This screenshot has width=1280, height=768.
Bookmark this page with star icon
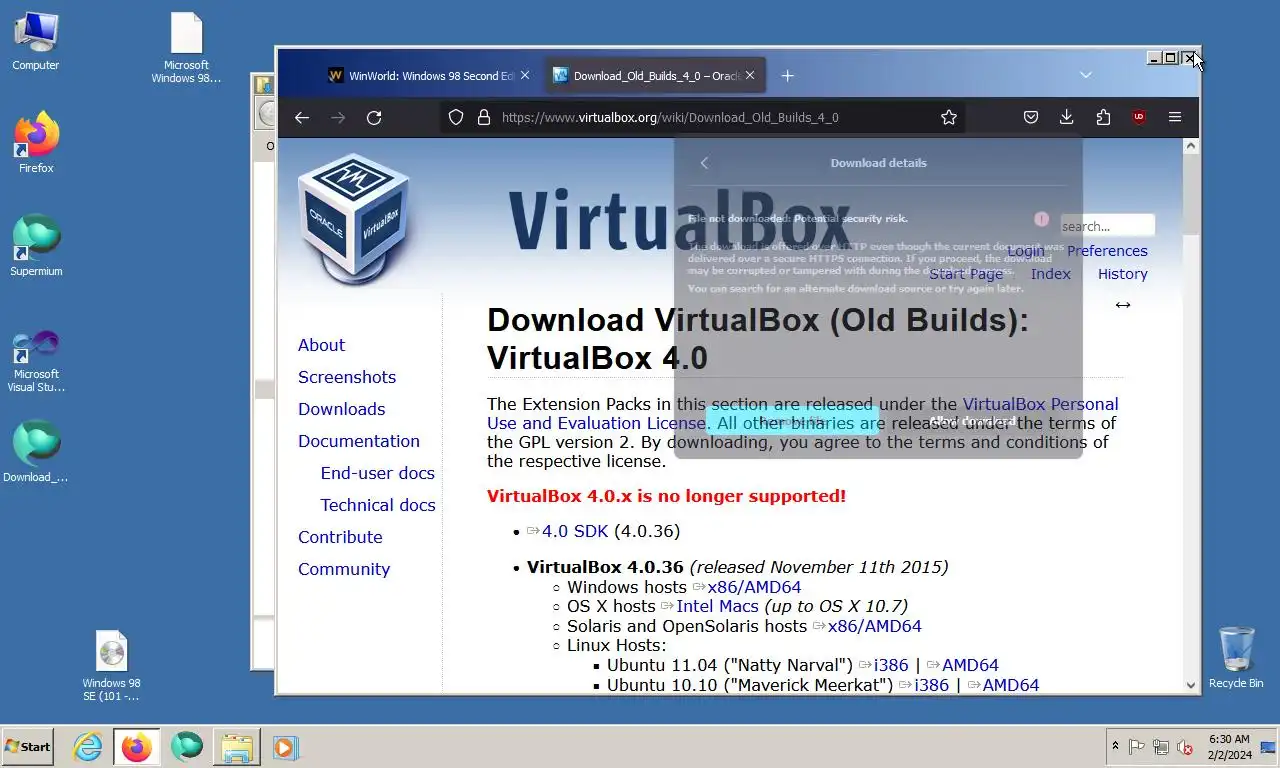pos(949,117)
